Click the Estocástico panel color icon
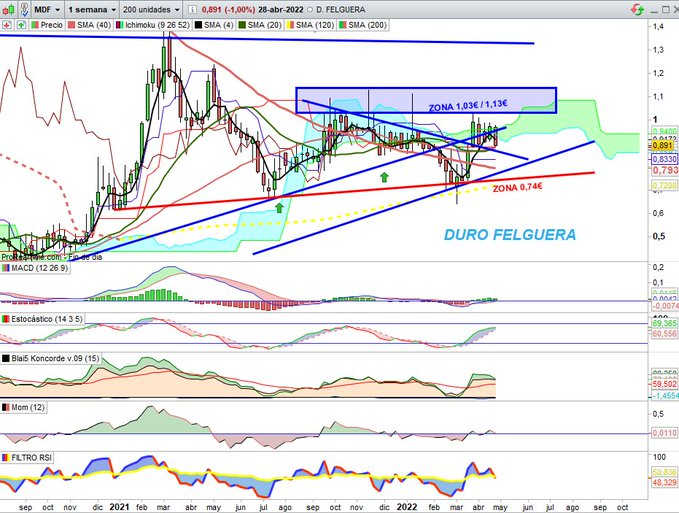 tap(6, 319)
